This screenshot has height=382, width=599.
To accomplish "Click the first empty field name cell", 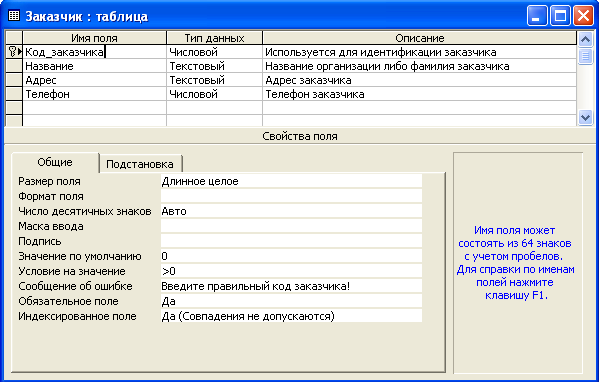I will pyautogui.click(x=95, y=108).
